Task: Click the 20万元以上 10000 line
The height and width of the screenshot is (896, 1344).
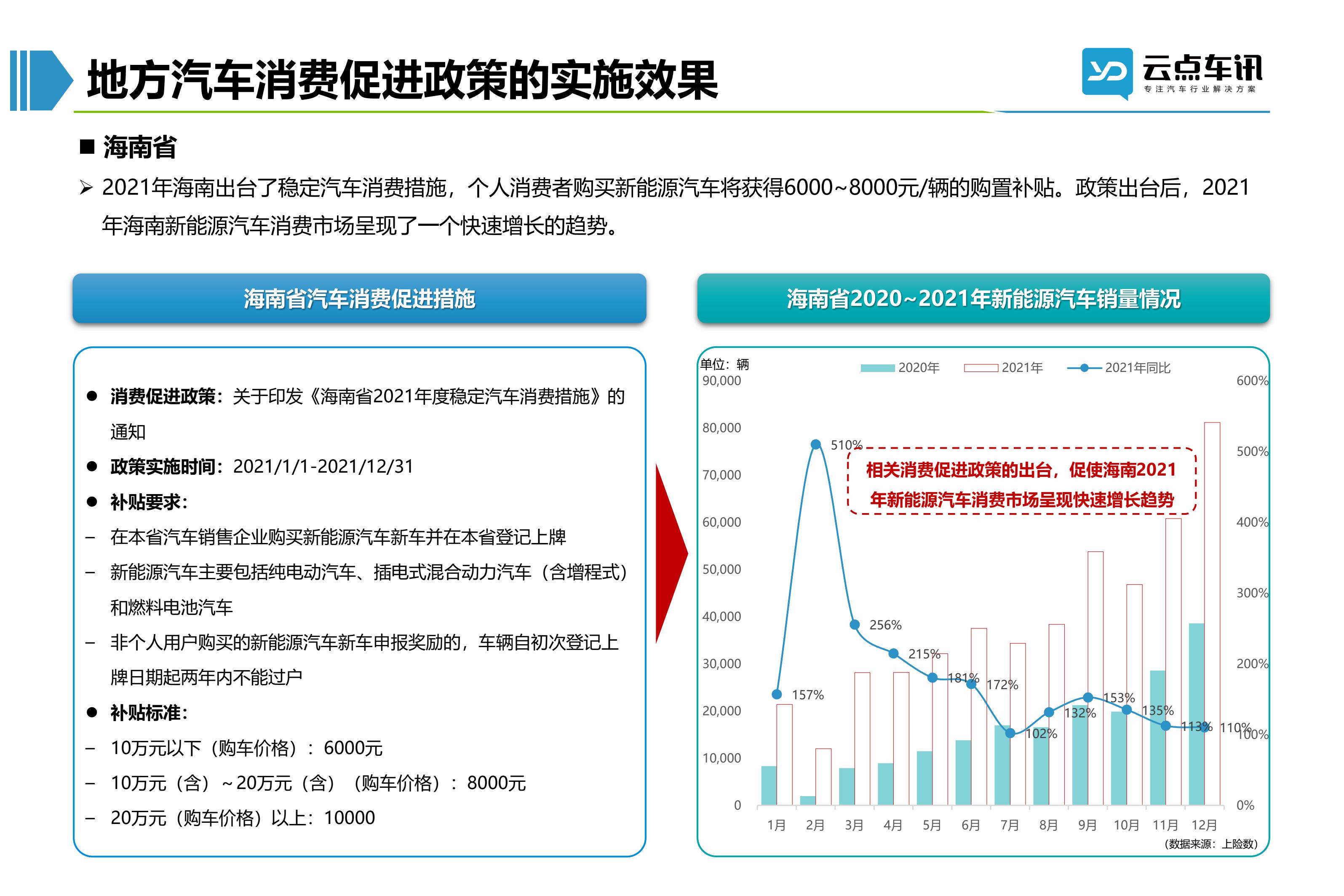Action: click(x=243, y=818)
